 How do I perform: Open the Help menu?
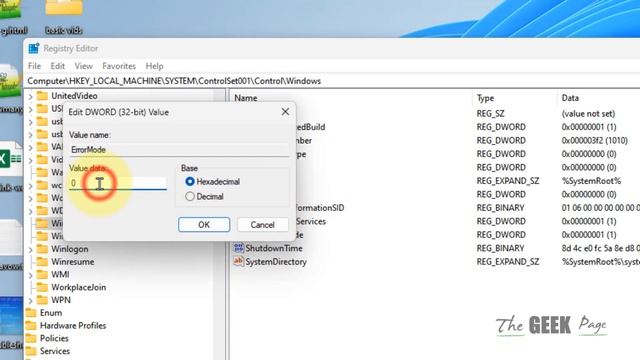tap(154, 66)
